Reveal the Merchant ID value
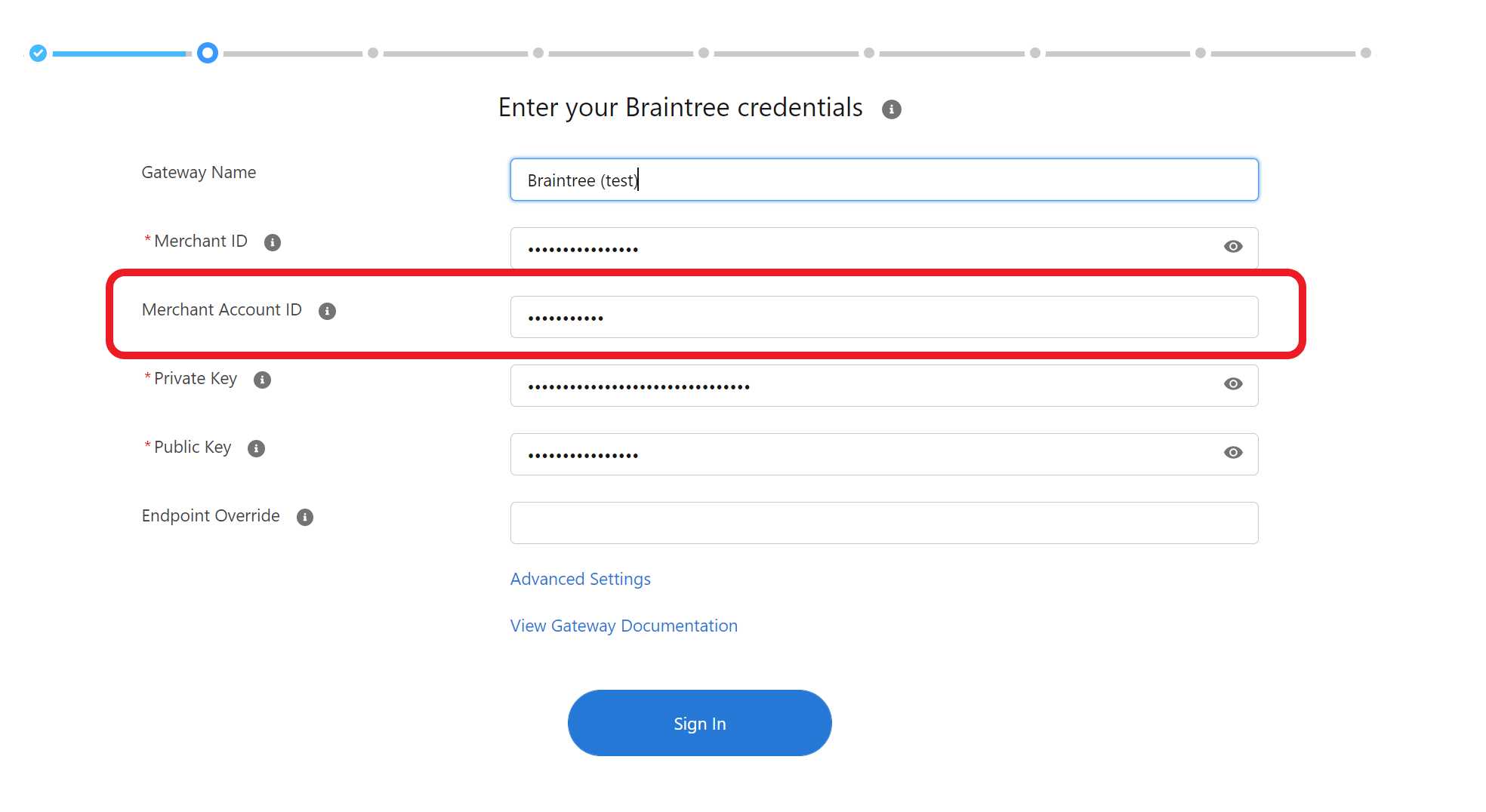The width and height of the screenshot is (1486, 812). 1233,246
